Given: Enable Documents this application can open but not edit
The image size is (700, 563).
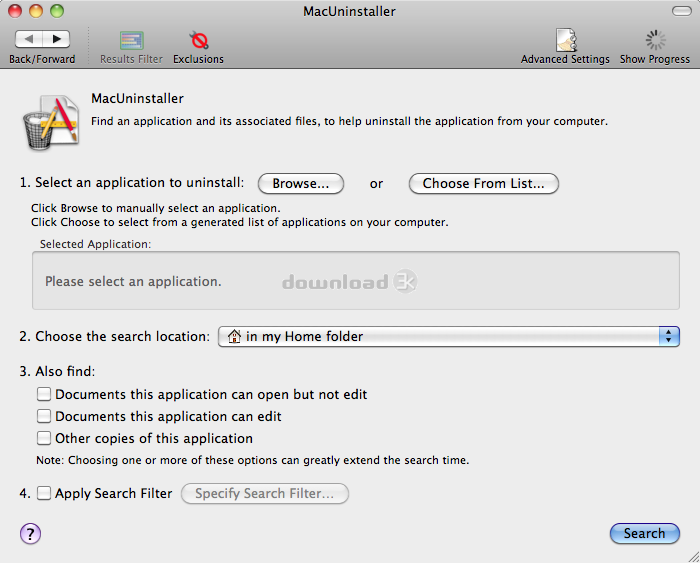Looking at the screenshot, I should click(x=44, y=394).
